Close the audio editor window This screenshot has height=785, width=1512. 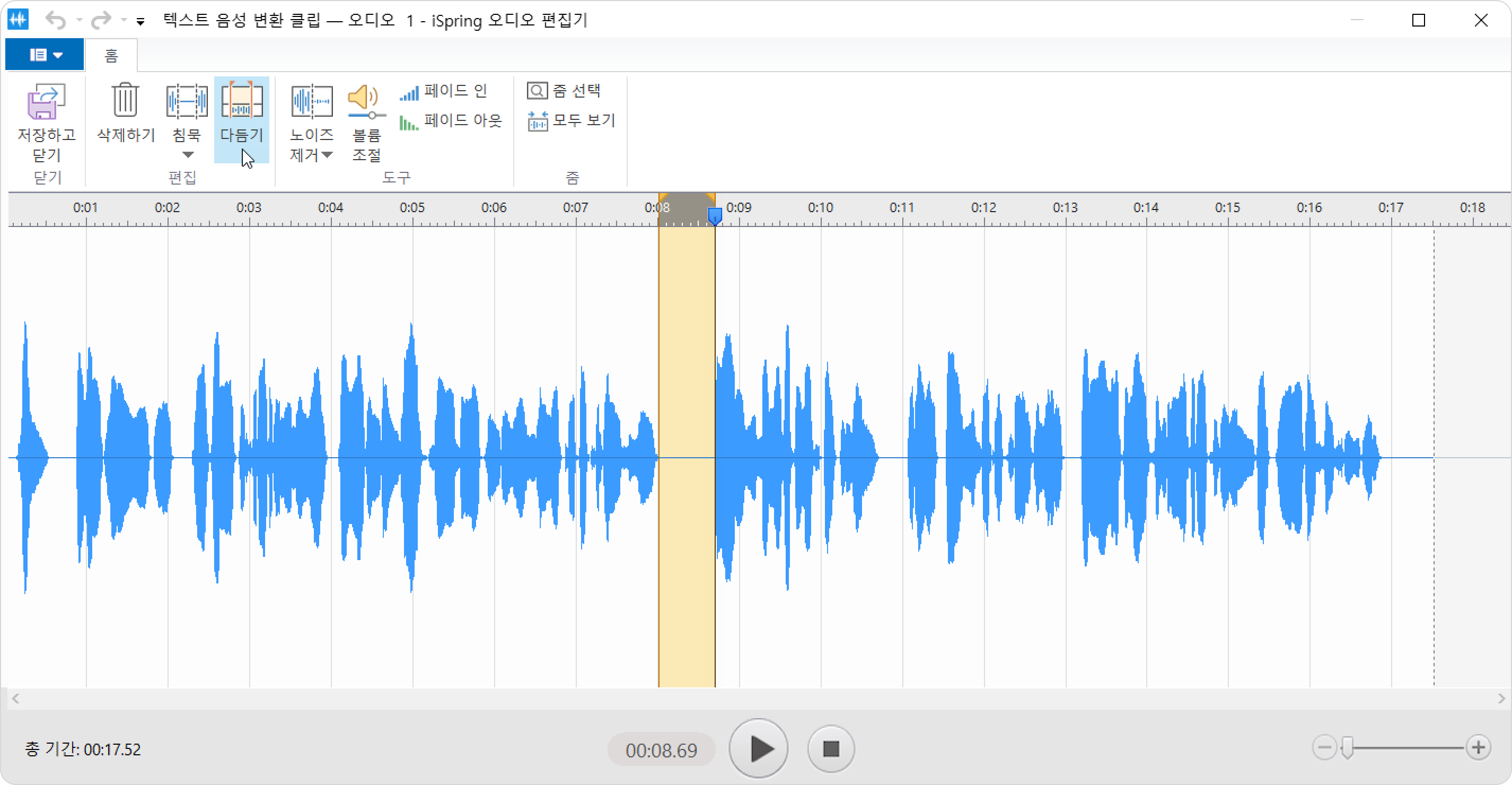1481,21
